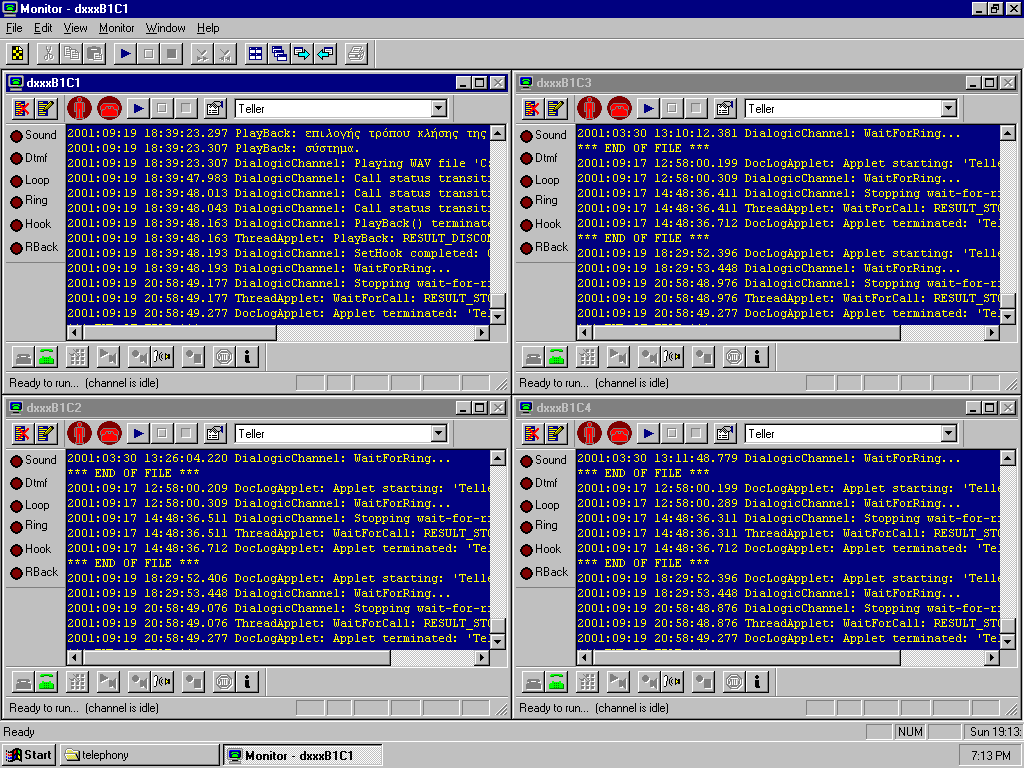Toggle the Ring indicator in dxxxB1C2
The image size is (1024, 768).
[x=17, y=526]
